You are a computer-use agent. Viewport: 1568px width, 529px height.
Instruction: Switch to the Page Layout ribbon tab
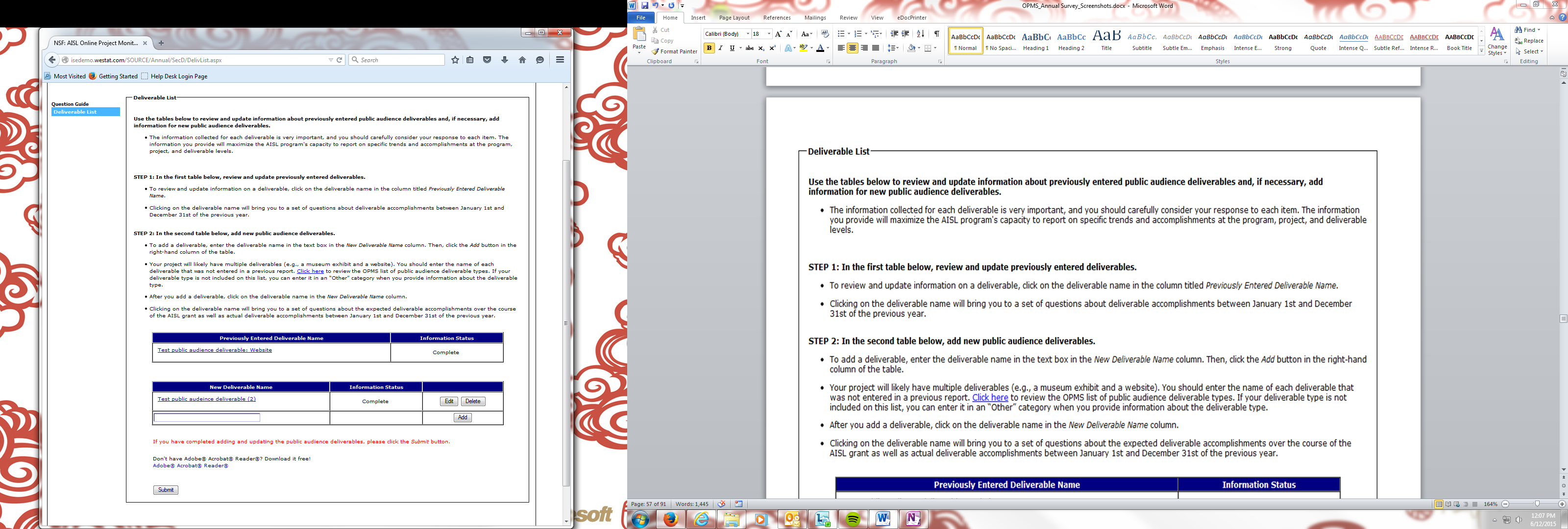[734, 18]
